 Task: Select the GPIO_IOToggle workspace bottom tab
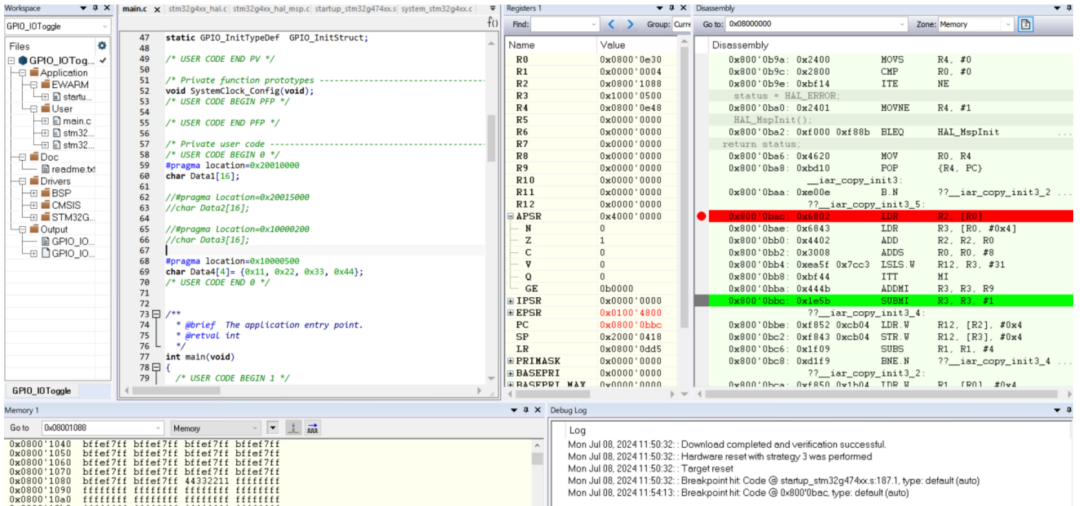(41, 390)
